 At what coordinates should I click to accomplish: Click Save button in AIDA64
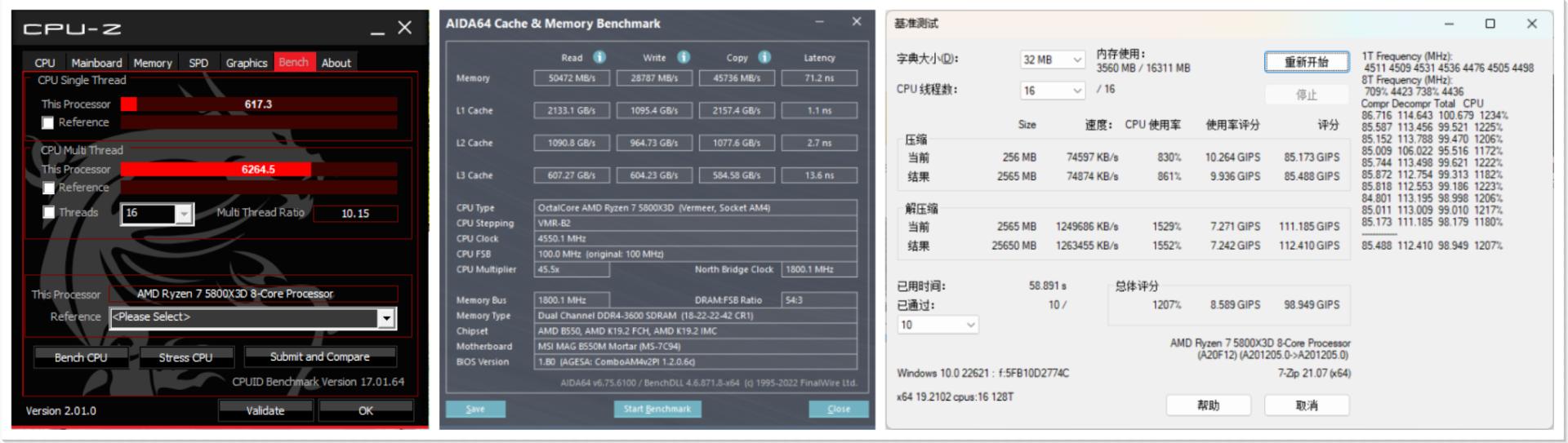click(475, 409)
